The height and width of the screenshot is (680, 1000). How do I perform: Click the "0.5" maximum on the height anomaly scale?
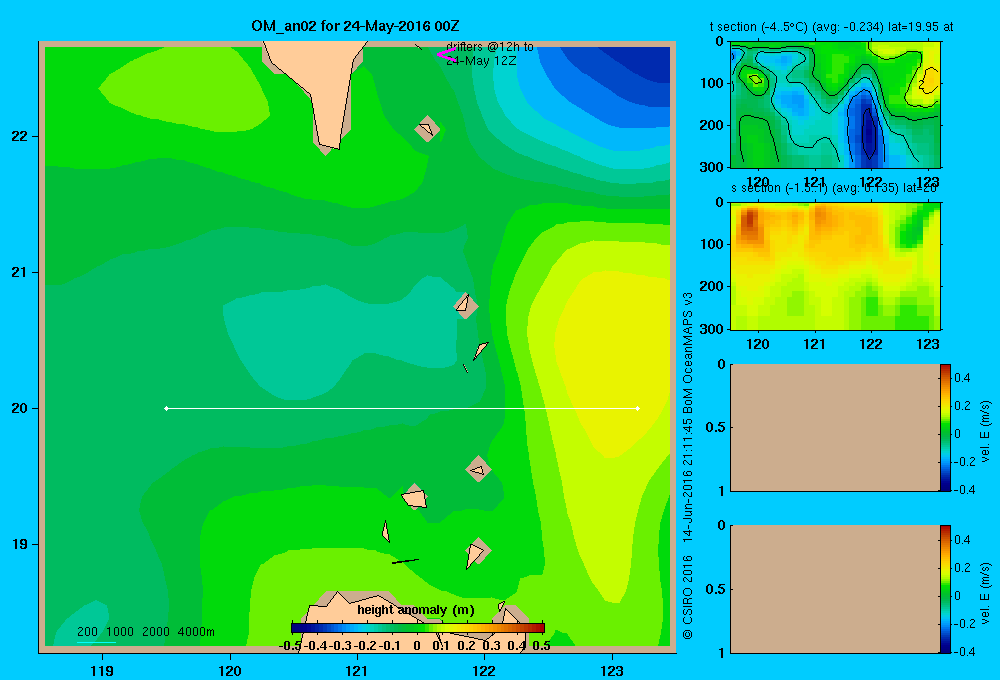point(541,646)
